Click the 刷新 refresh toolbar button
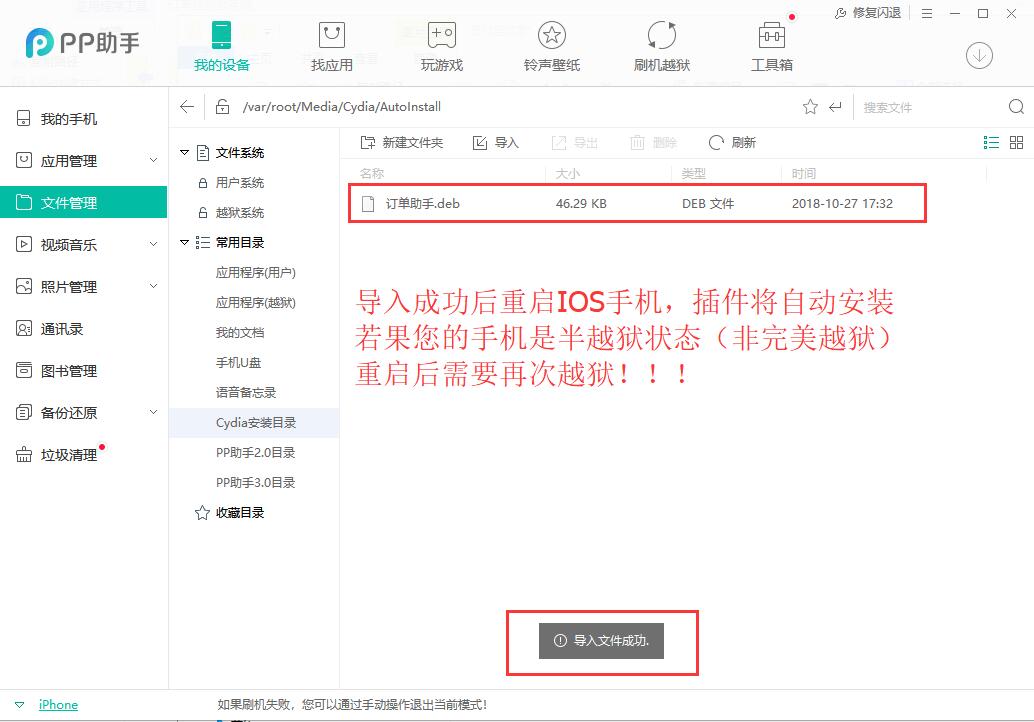1034x722 pixels. coord(732,143)
